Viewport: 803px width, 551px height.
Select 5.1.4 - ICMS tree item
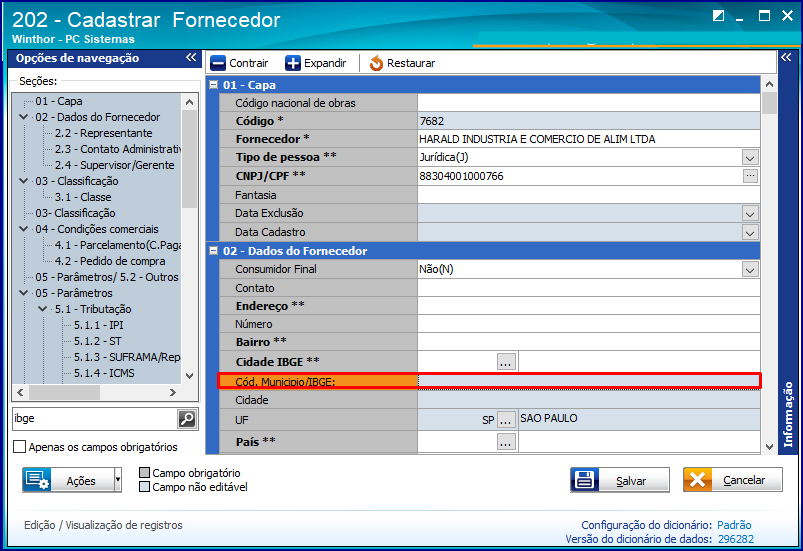click(x=104, y=373)
